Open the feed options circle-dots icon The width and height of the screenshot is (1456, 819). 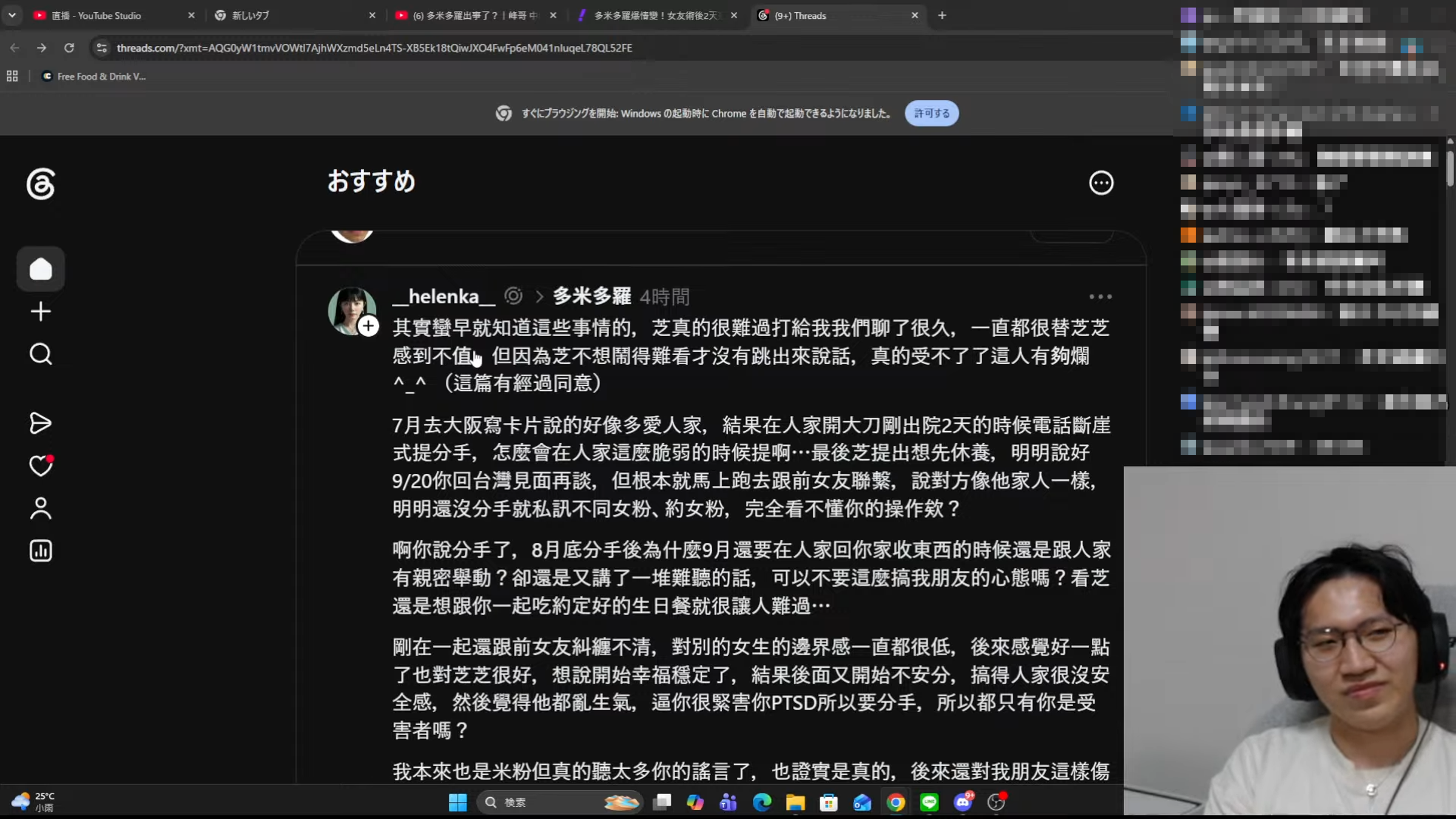(1100, 183)
